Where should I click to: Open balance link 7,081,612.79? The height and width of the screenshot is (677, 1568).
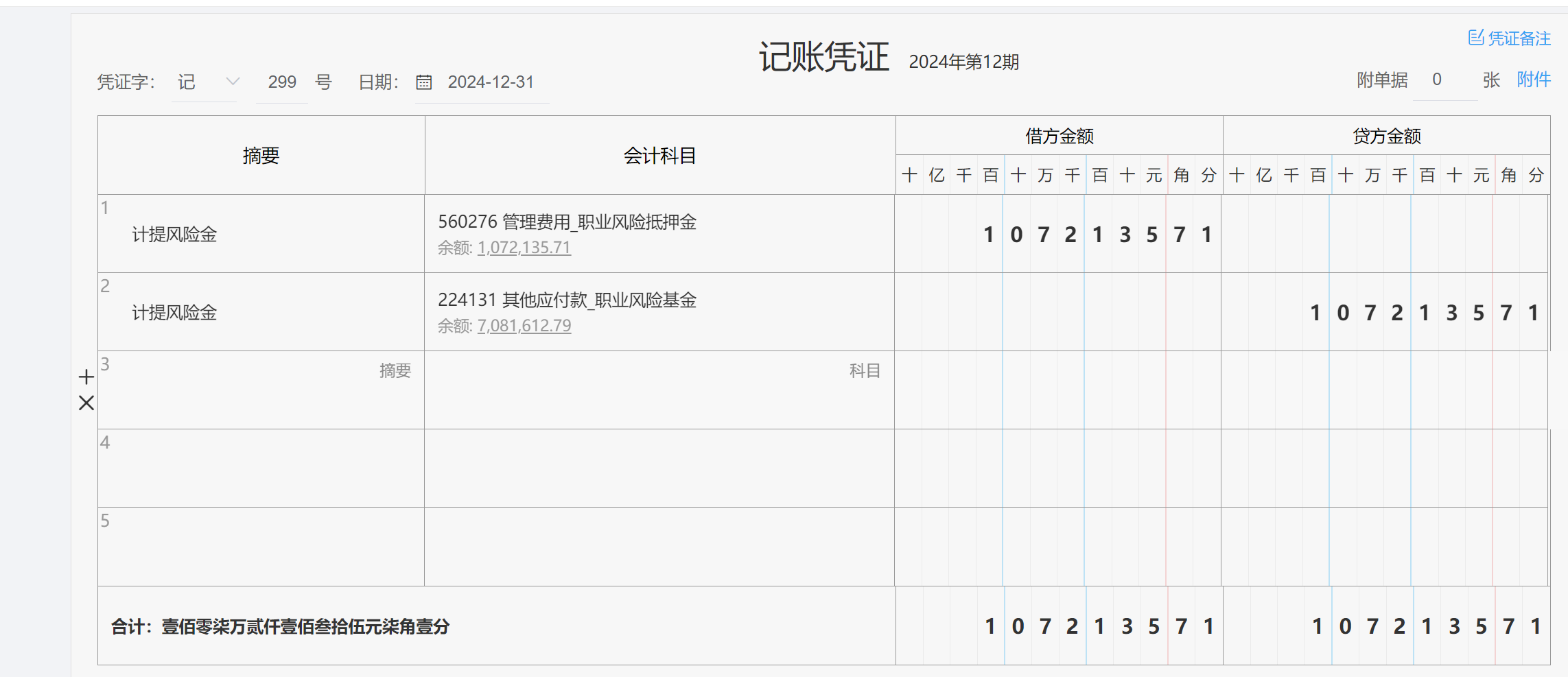click(524, 326)
